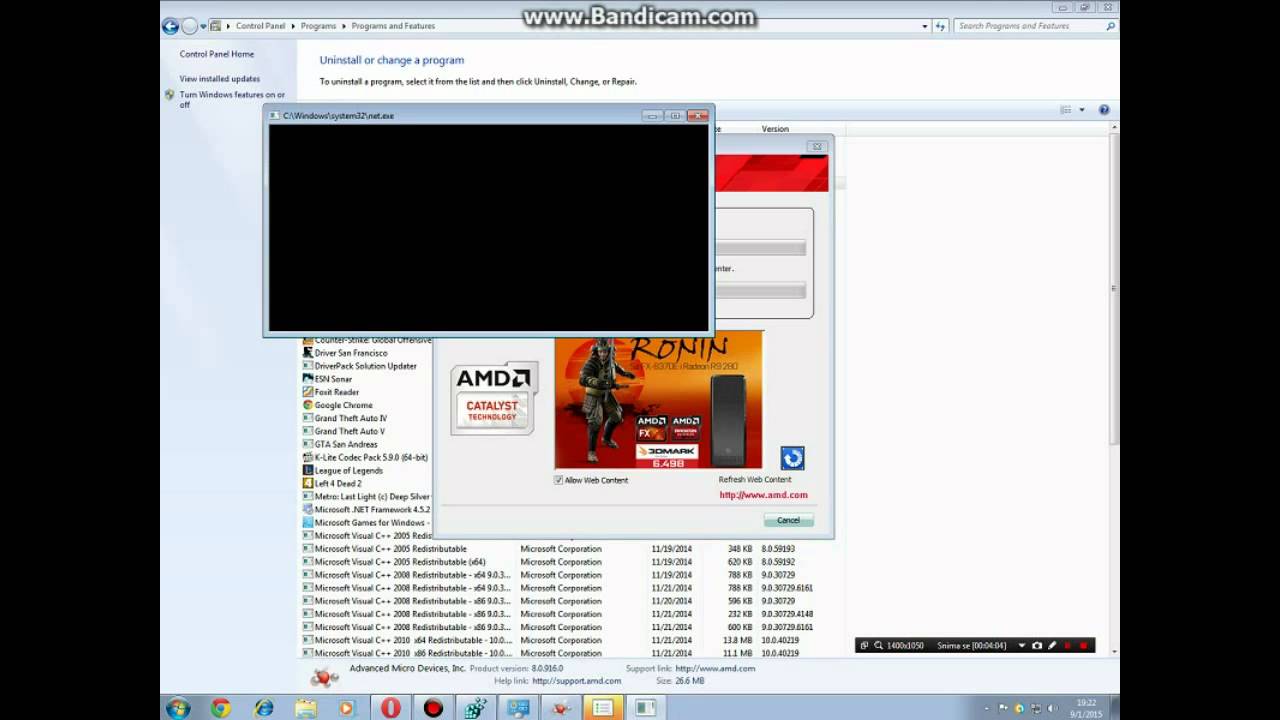Screen dimensions: 1280x720
Task: Select the Programs breadcrumb in address bar
Action: pyautogui.click(x=319, y=26)
